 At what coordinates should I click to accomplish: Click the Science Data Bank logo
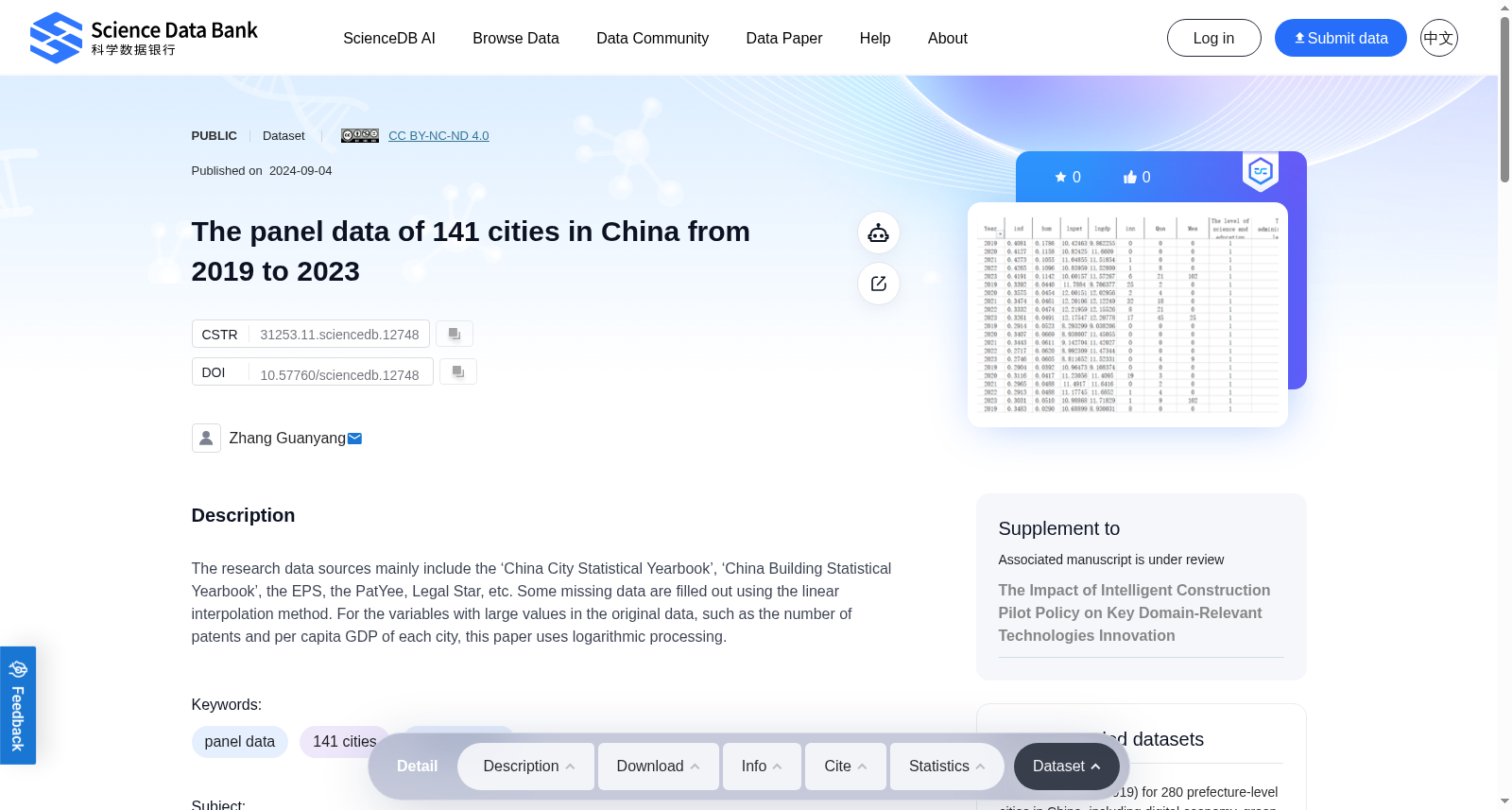click(144, 38)
